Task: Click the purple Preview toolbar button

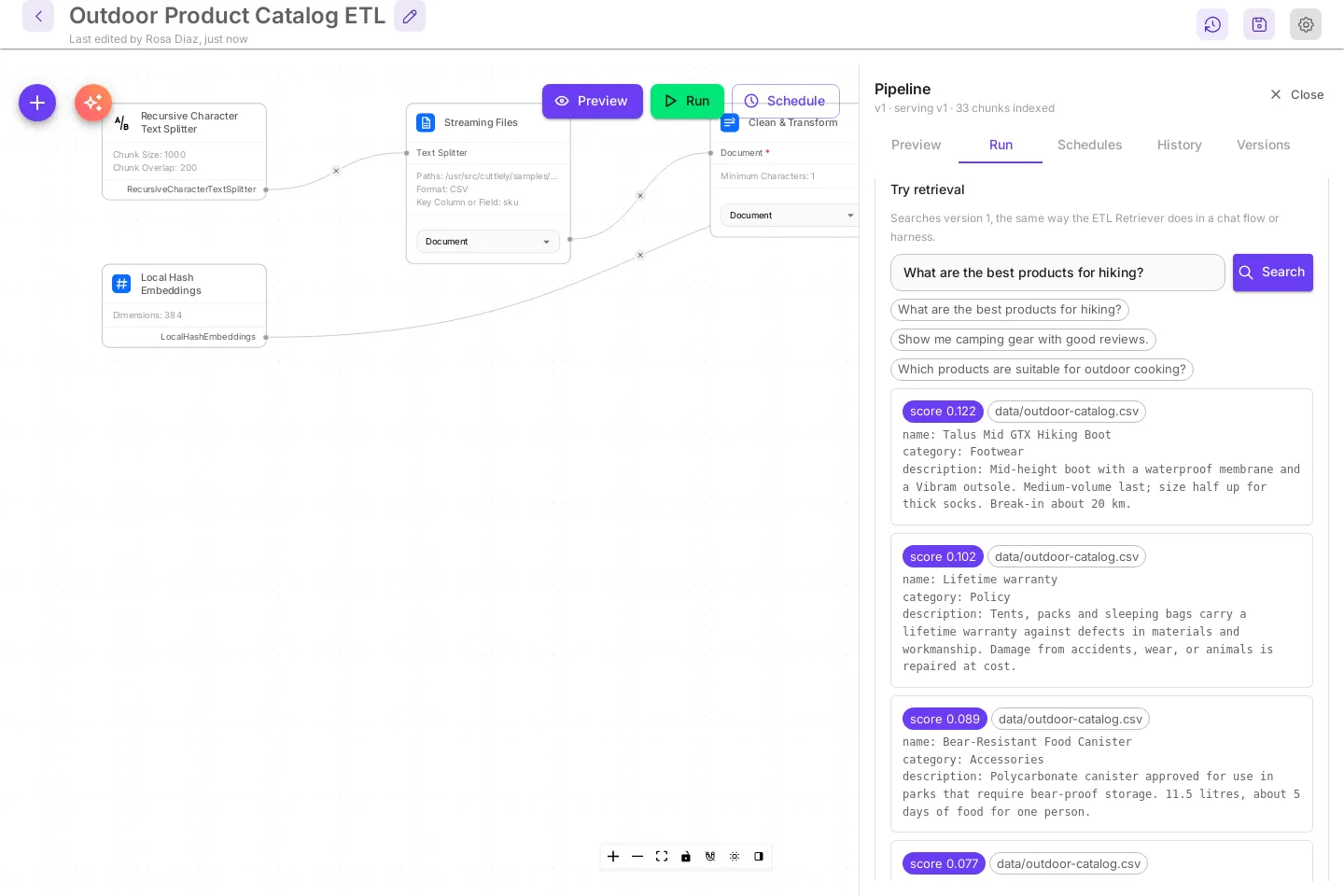Action: (x=593, y=101)
